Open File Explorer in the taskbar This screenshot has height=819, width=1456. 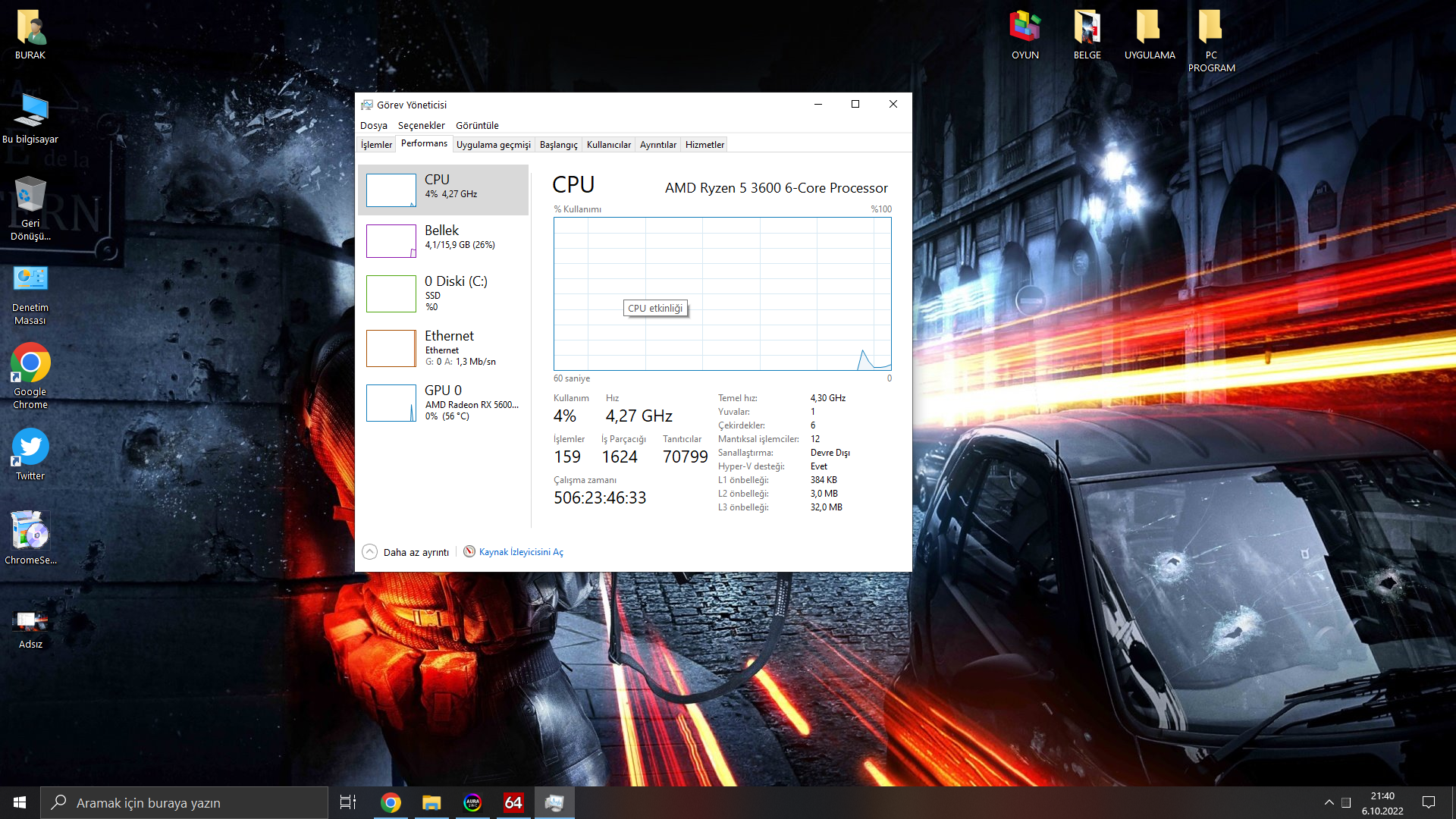pyautogui.click(x=431, y=802)
